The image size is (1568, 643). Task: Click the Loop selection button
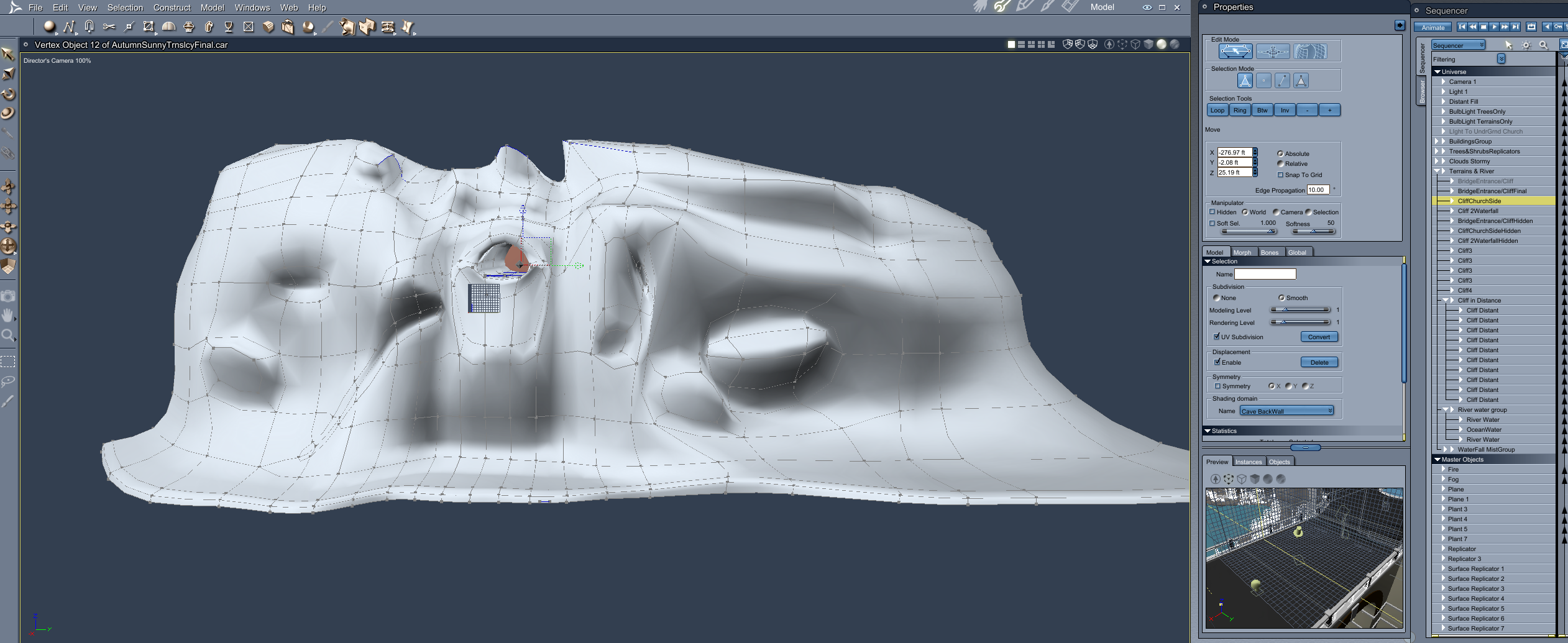point(1217,110)
